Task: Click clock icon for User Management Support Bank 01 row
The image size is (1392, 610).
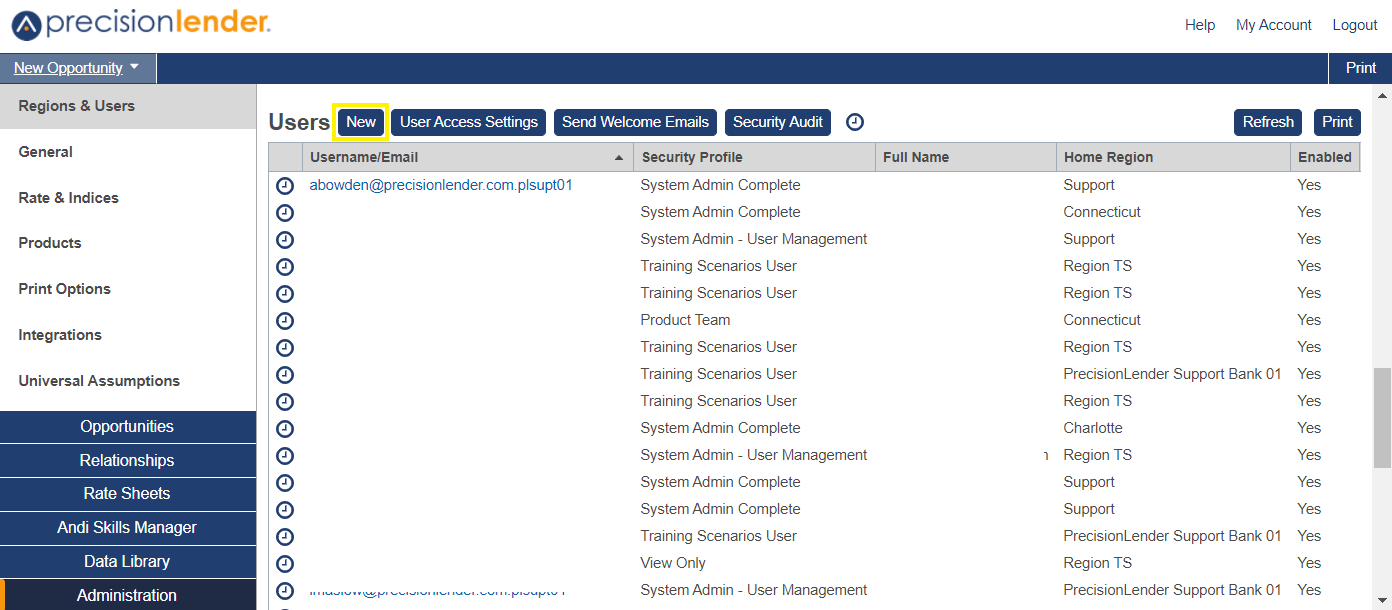Action: click(x=285, y=590)
